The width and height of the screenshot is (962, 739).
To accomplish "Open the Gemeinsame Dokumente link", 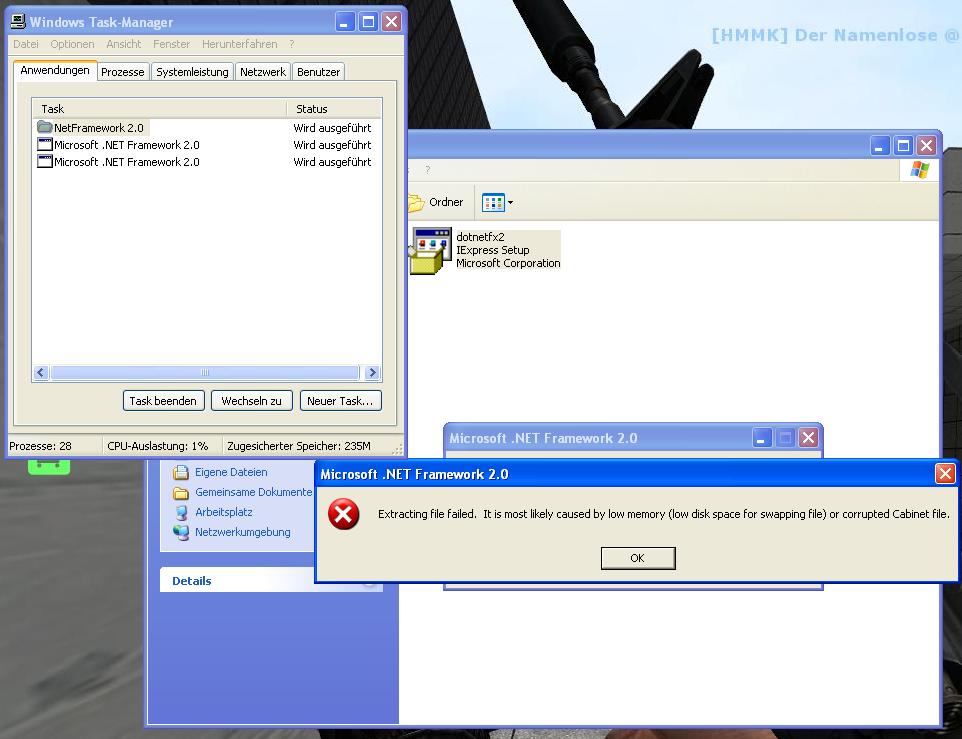I will (253, 492).
